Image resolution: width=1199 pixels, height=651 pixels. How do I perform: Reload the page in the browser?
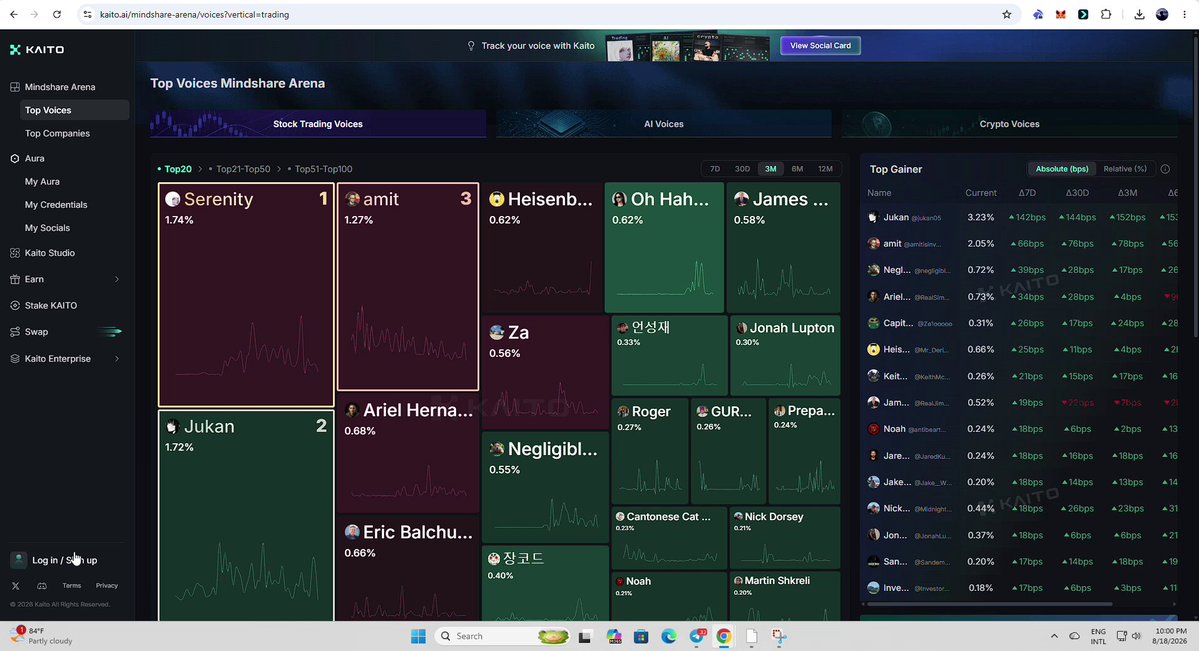pyautogui.click(x=57, y=15)
